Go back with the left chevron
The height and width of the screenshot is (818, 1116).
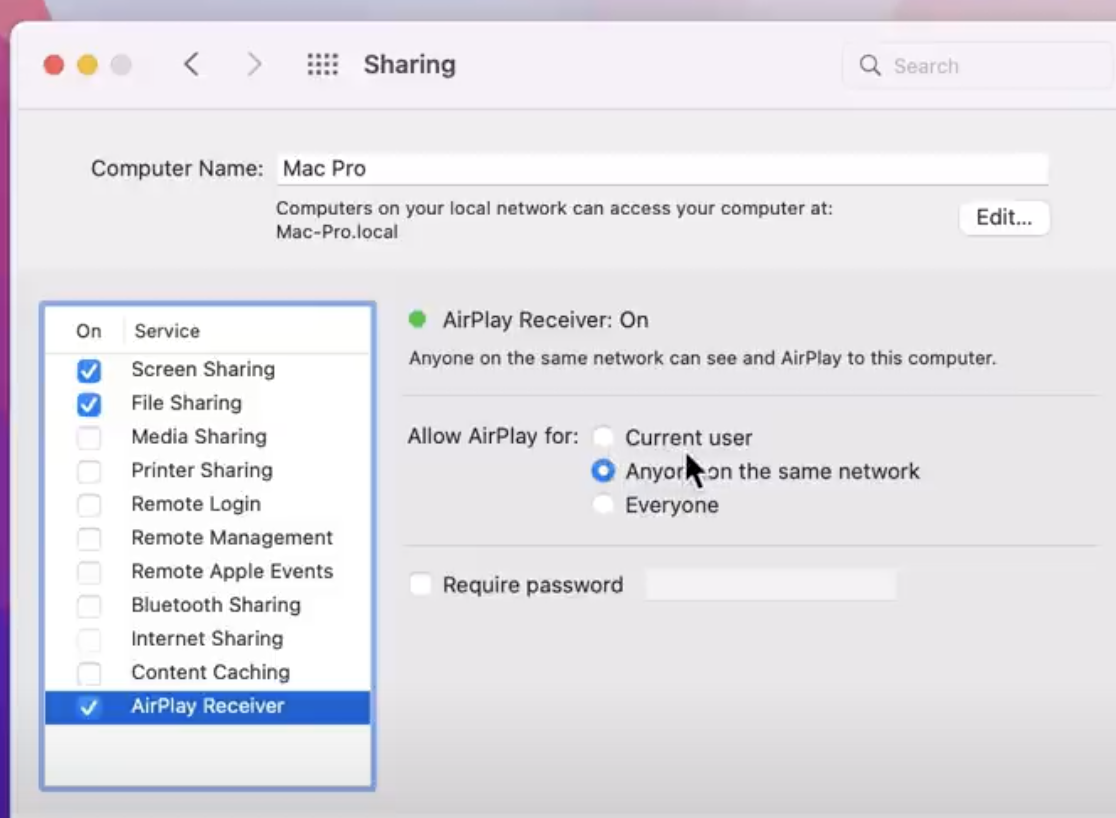click(191, 65)
